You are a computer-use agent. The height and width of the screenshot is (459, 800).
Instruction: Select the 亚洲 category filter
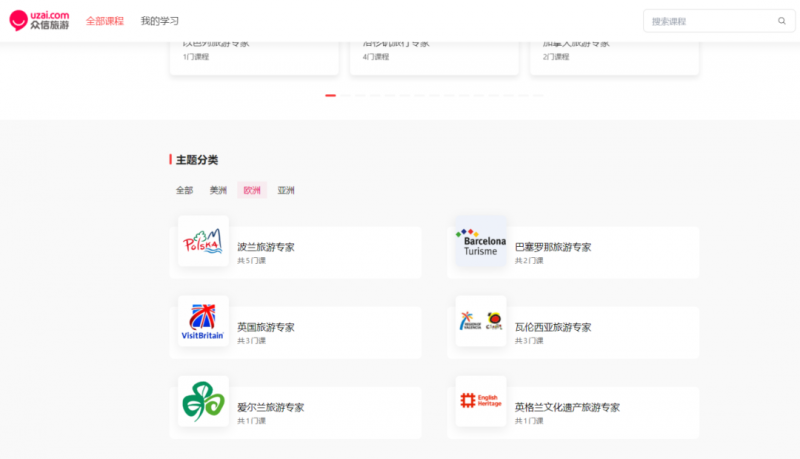[x=286, y=190]
